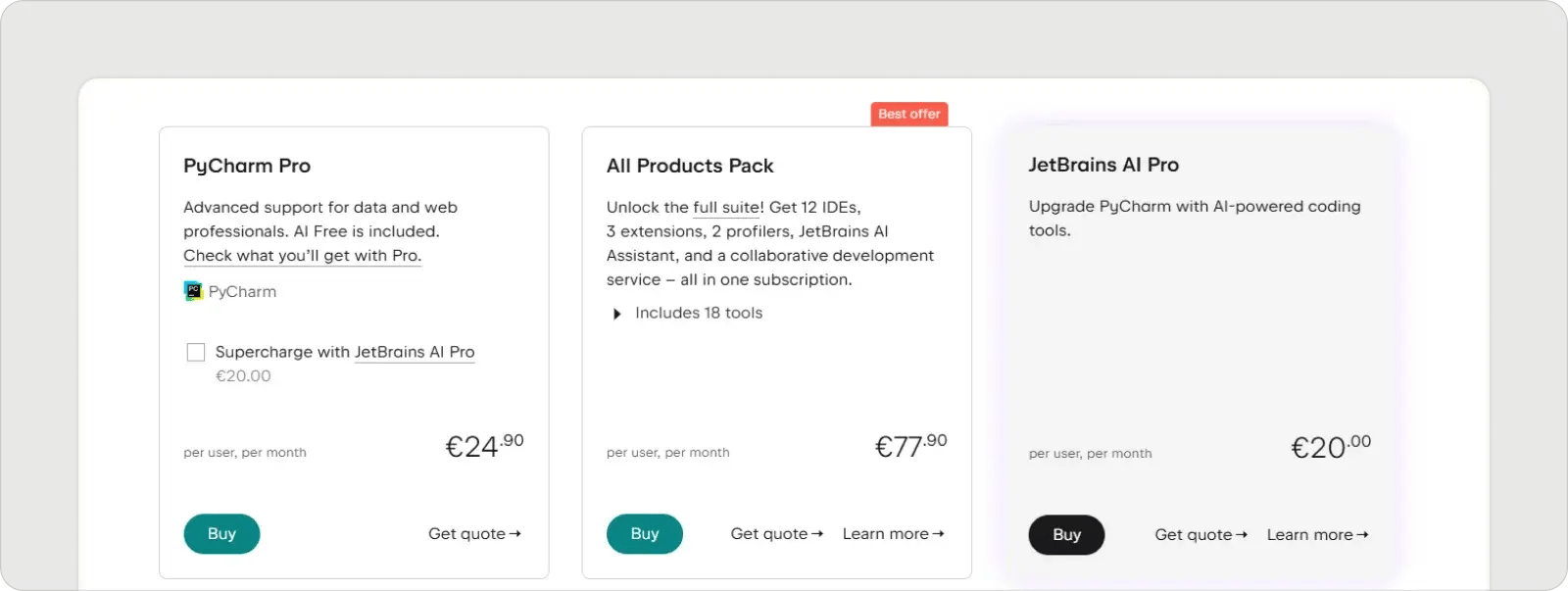
Task: Click Learn more for All Products Pack
Action: [892, 533]
